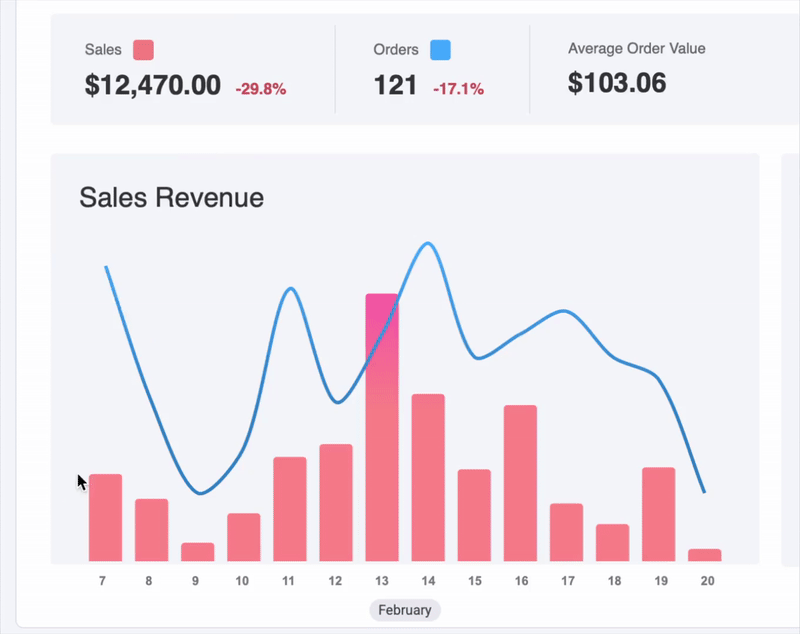This screenshot has height=634, width=800.
Task: Select the February month pill
Action: point(405,610)
